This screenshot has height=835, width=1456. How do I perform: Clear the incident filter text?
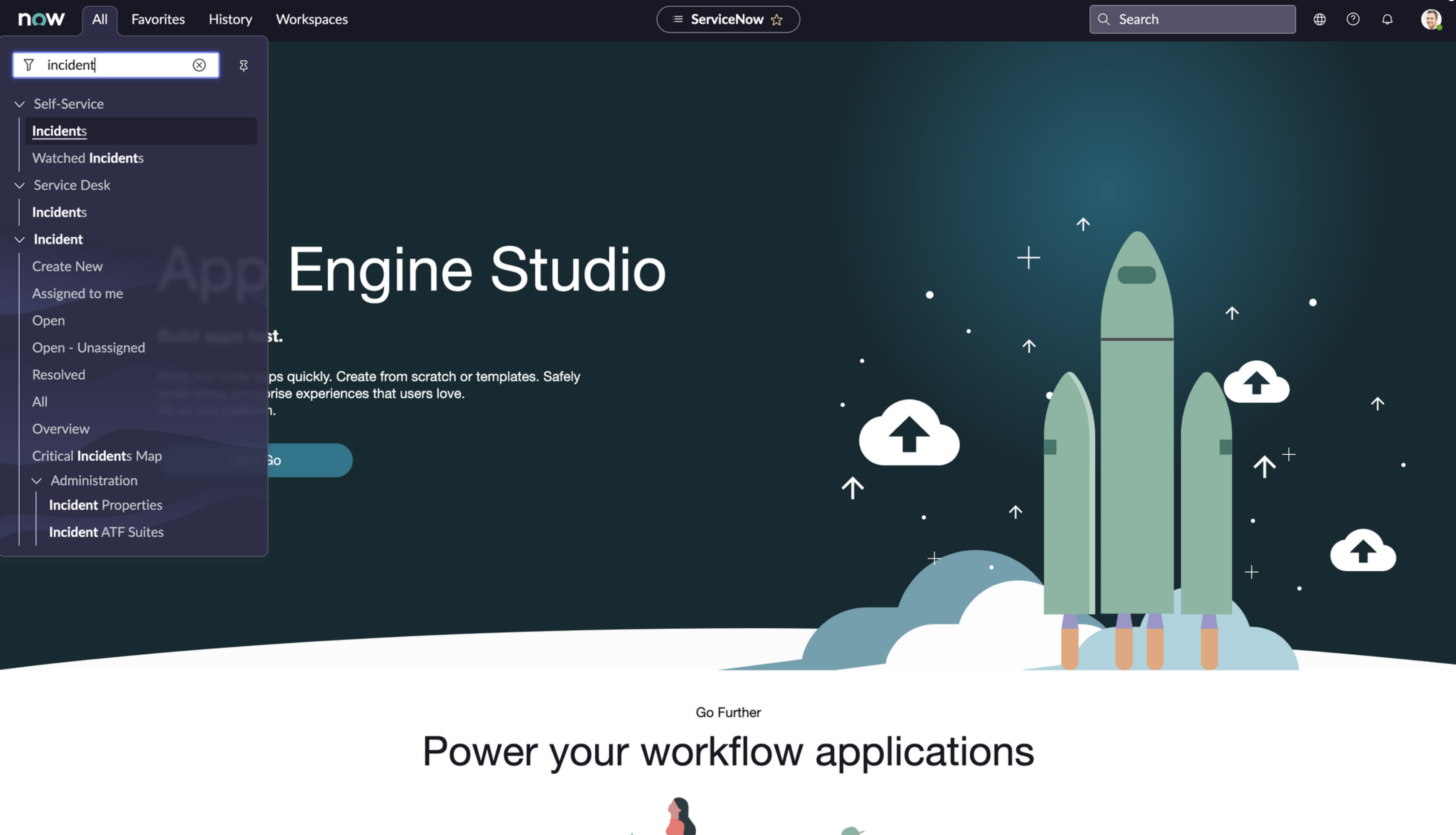coord(199,65)
